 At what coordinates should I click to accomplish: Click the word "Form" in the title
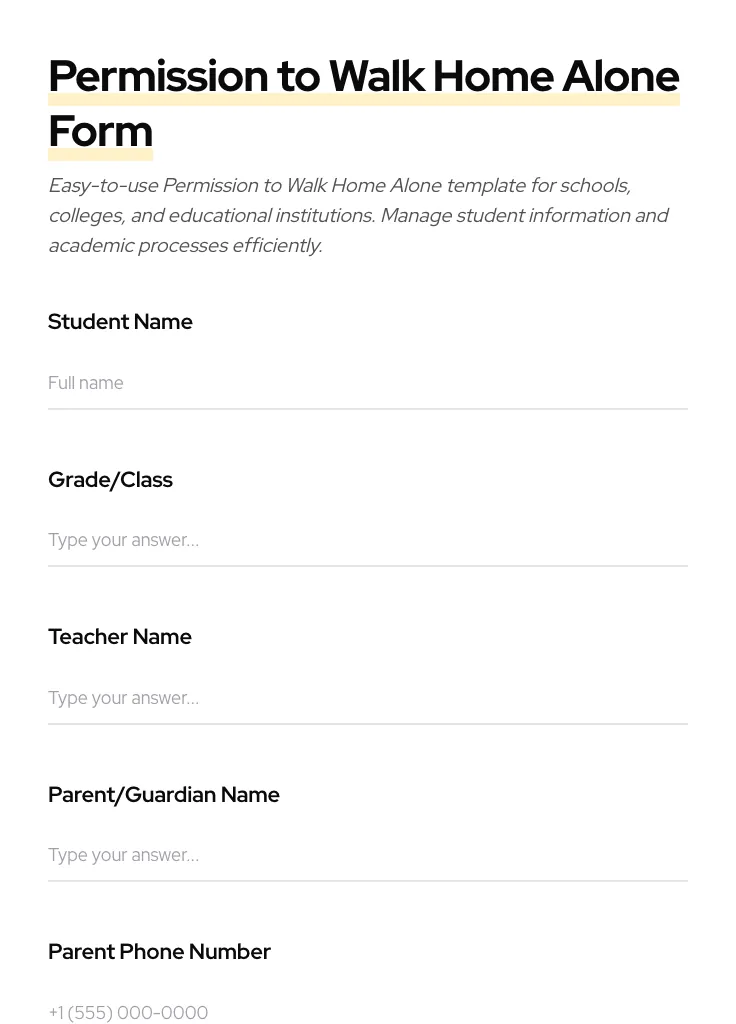point(100,132)
